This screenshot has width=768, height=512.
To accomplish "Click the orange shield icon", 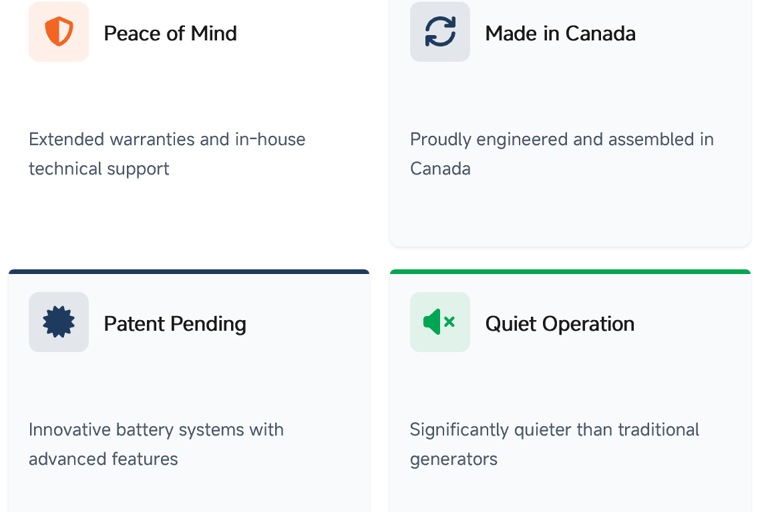I will pos(59,32).
